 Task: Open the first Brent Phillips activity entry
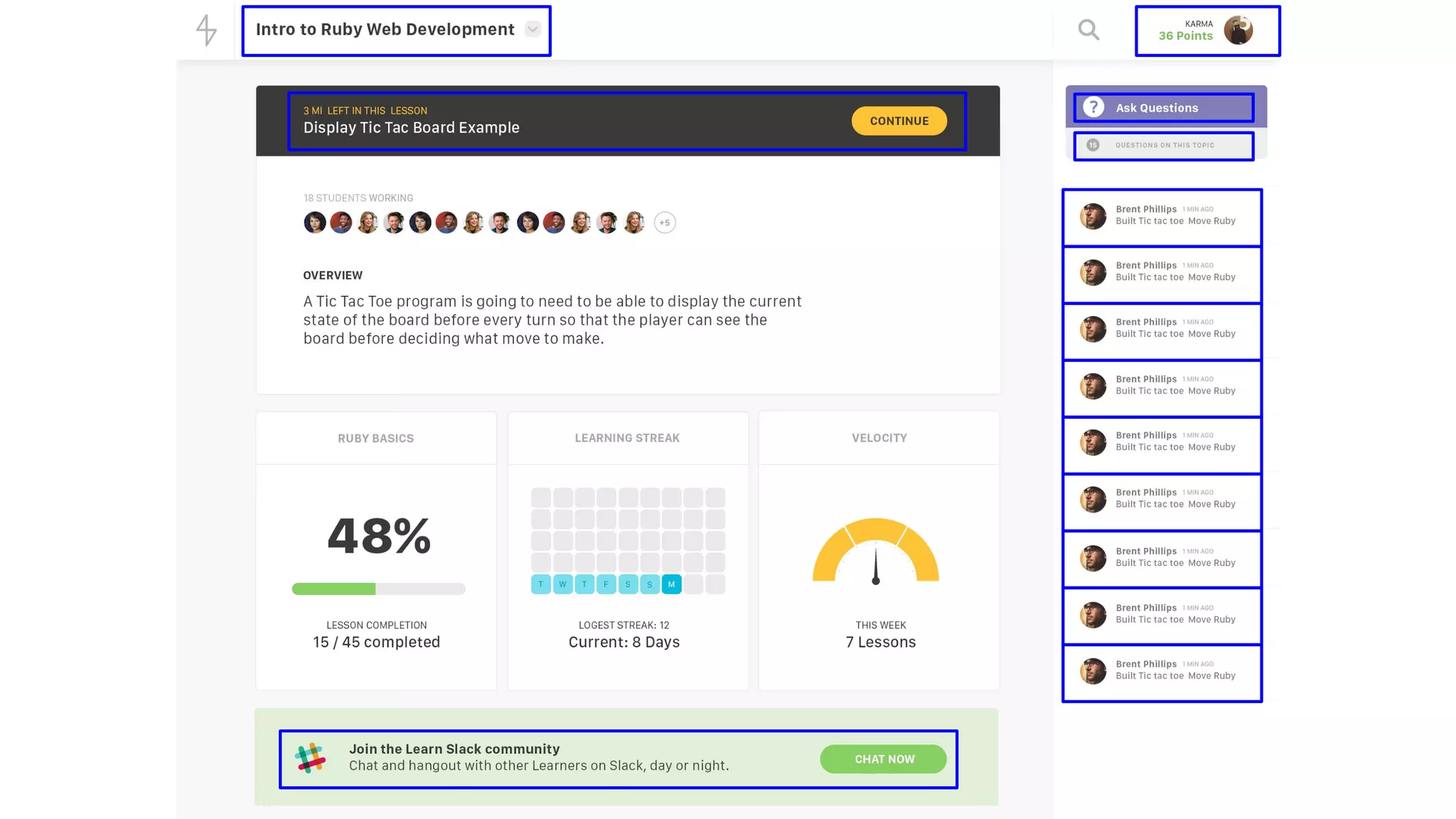pyautogui.click(x=1162, y=217)
